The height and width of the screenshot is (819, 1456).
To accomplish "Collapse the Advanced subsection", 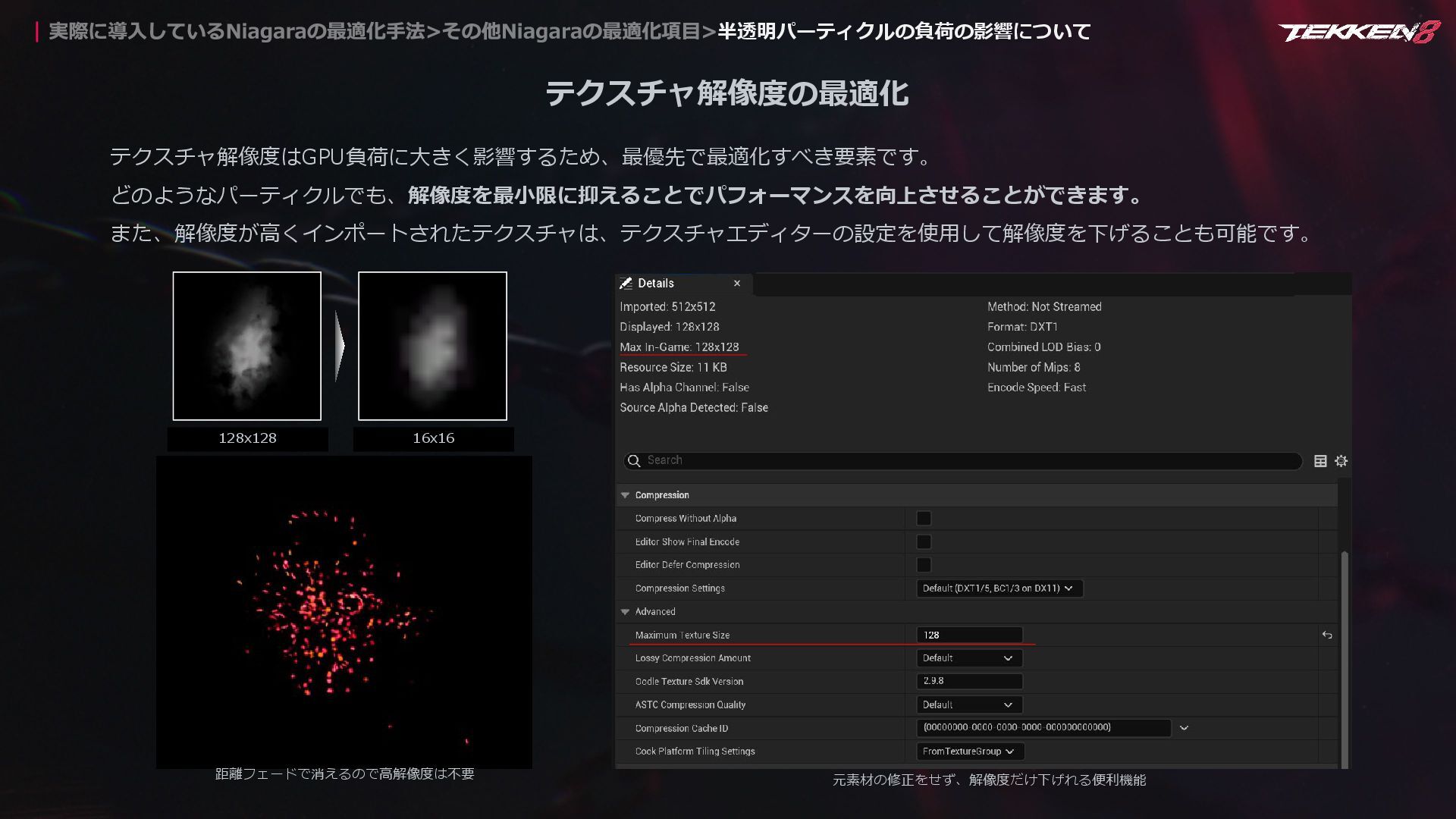I will click(626, 612).
